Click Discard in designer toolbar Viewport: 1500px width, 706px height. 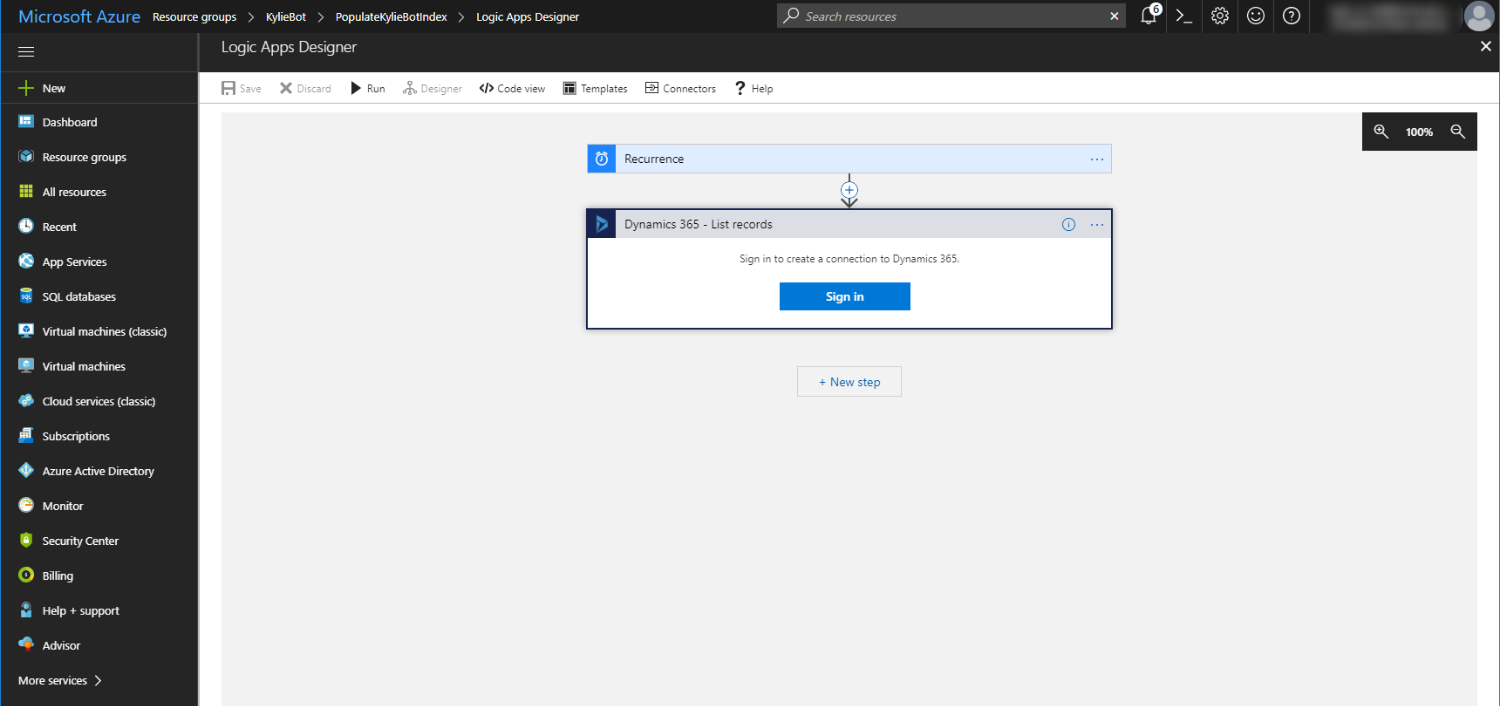coord(305,88)
